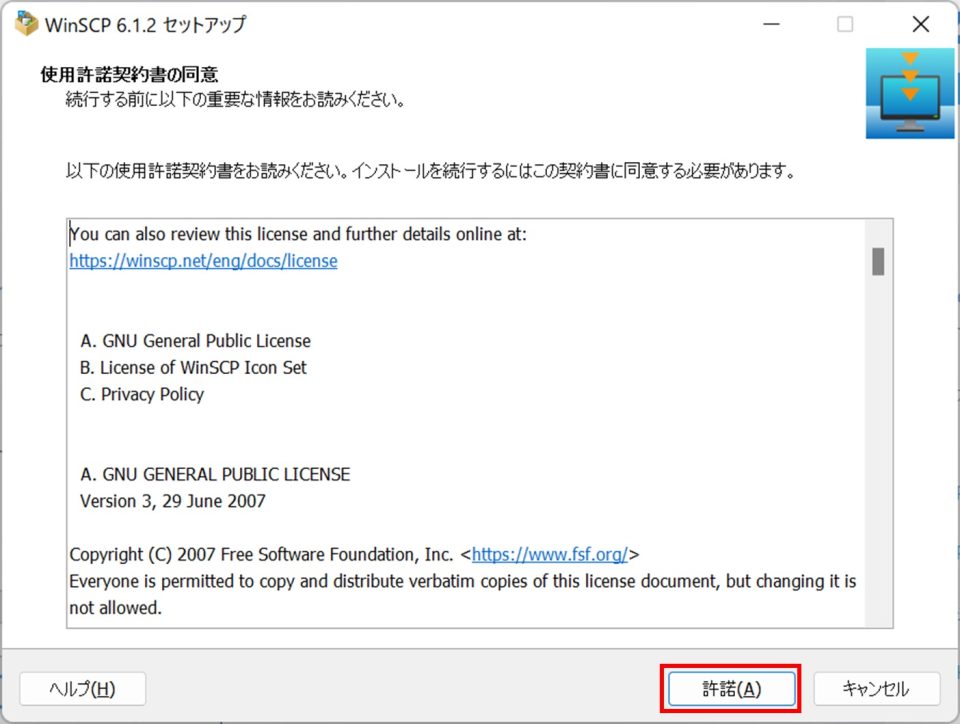This screenshot has height=724, width=960.
Task: Click the 許諾(A) button to accept license
Action: 731,689
